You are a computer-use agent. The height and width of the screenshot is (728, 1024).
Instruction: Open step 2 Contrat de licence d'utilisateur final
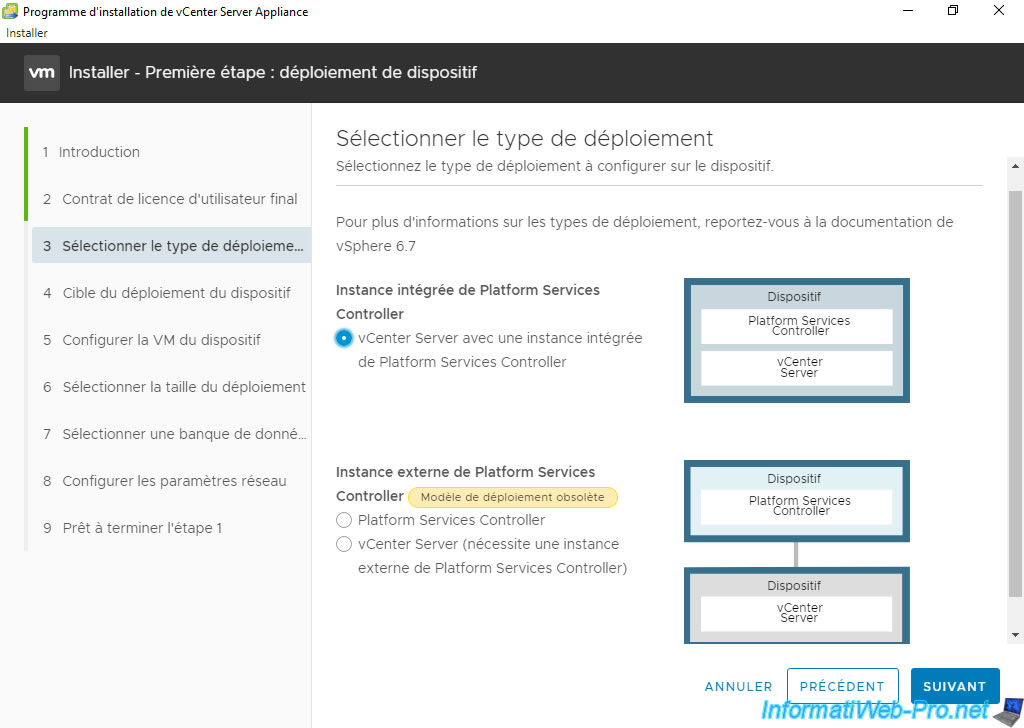click(170, 199)
